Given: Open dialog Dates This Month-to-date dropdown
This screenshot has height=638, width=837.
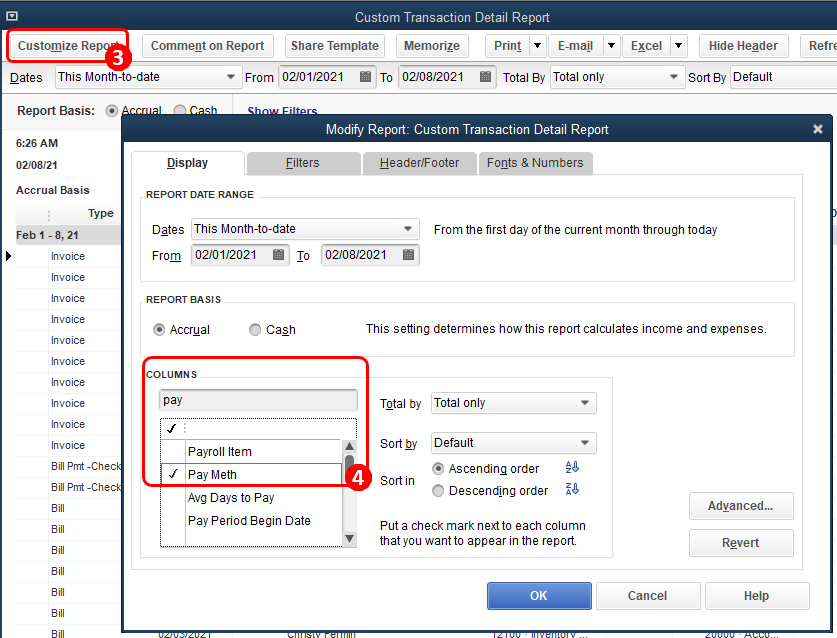Looking at the screenshot, I should 408,229.
